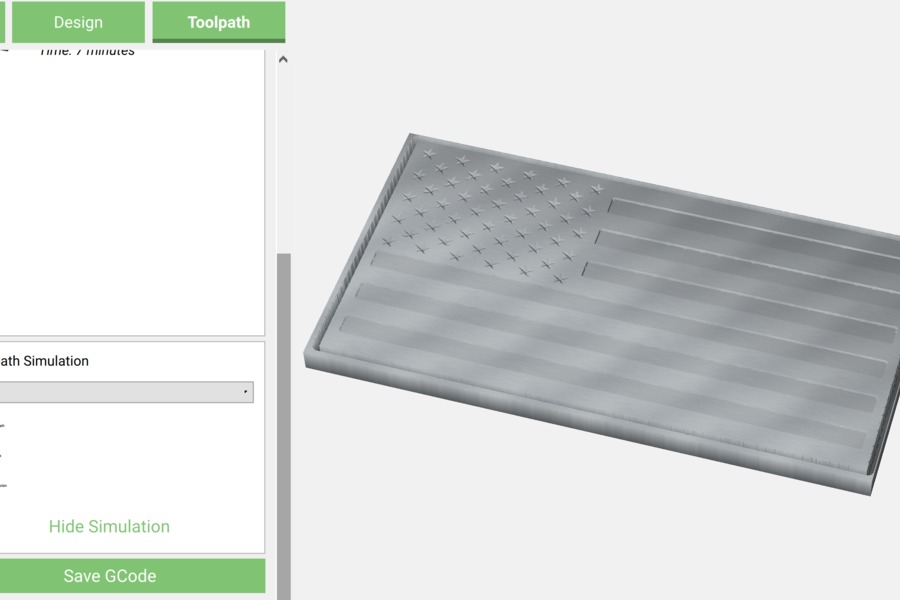This screenshot has height=600, width=900.
Task: Click the panel scrollbar up arrow
Action: point(283,59)
